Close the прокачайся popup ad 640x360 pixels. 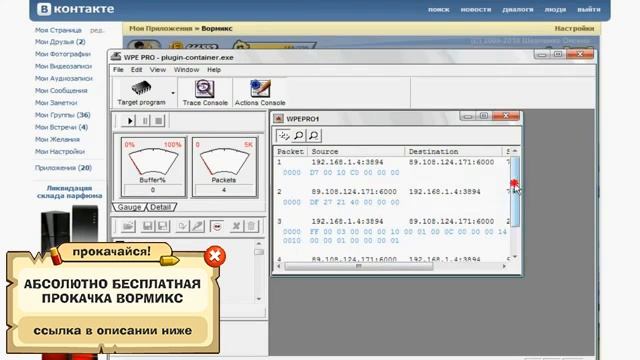point(215,256)
